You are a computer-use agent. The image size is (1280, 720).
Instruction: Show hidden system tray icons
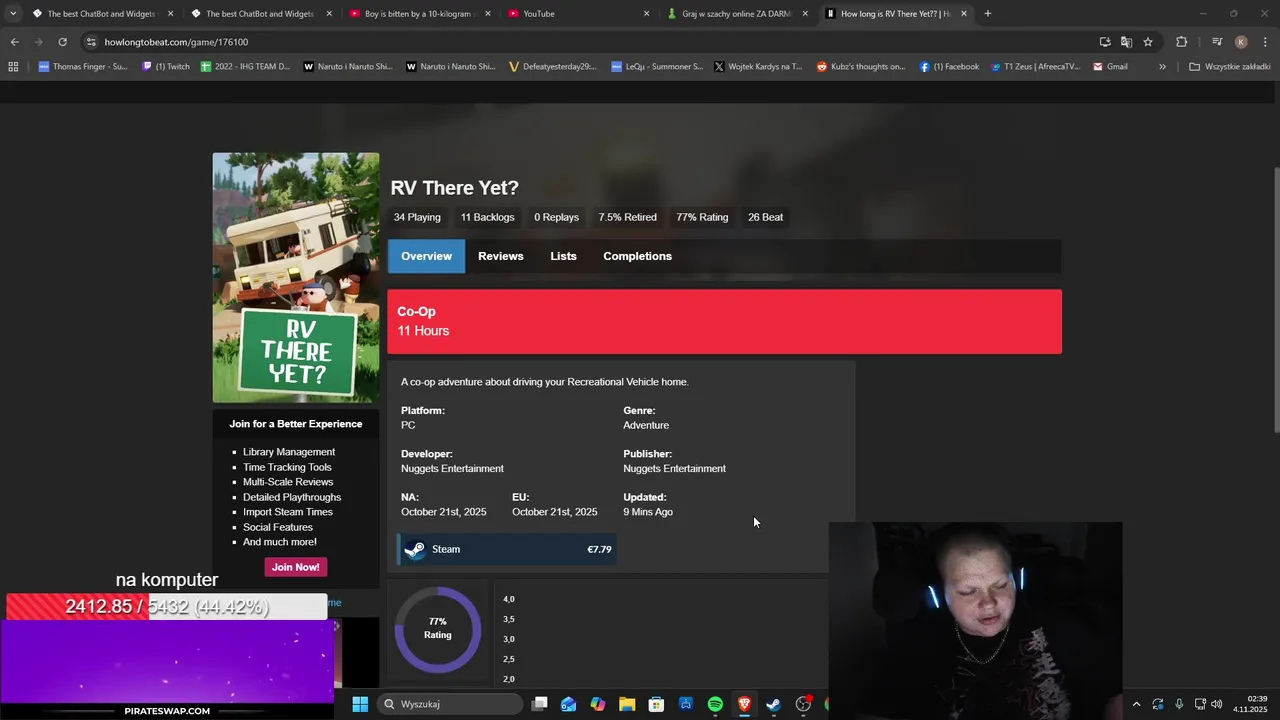[x=1136, y=704]
